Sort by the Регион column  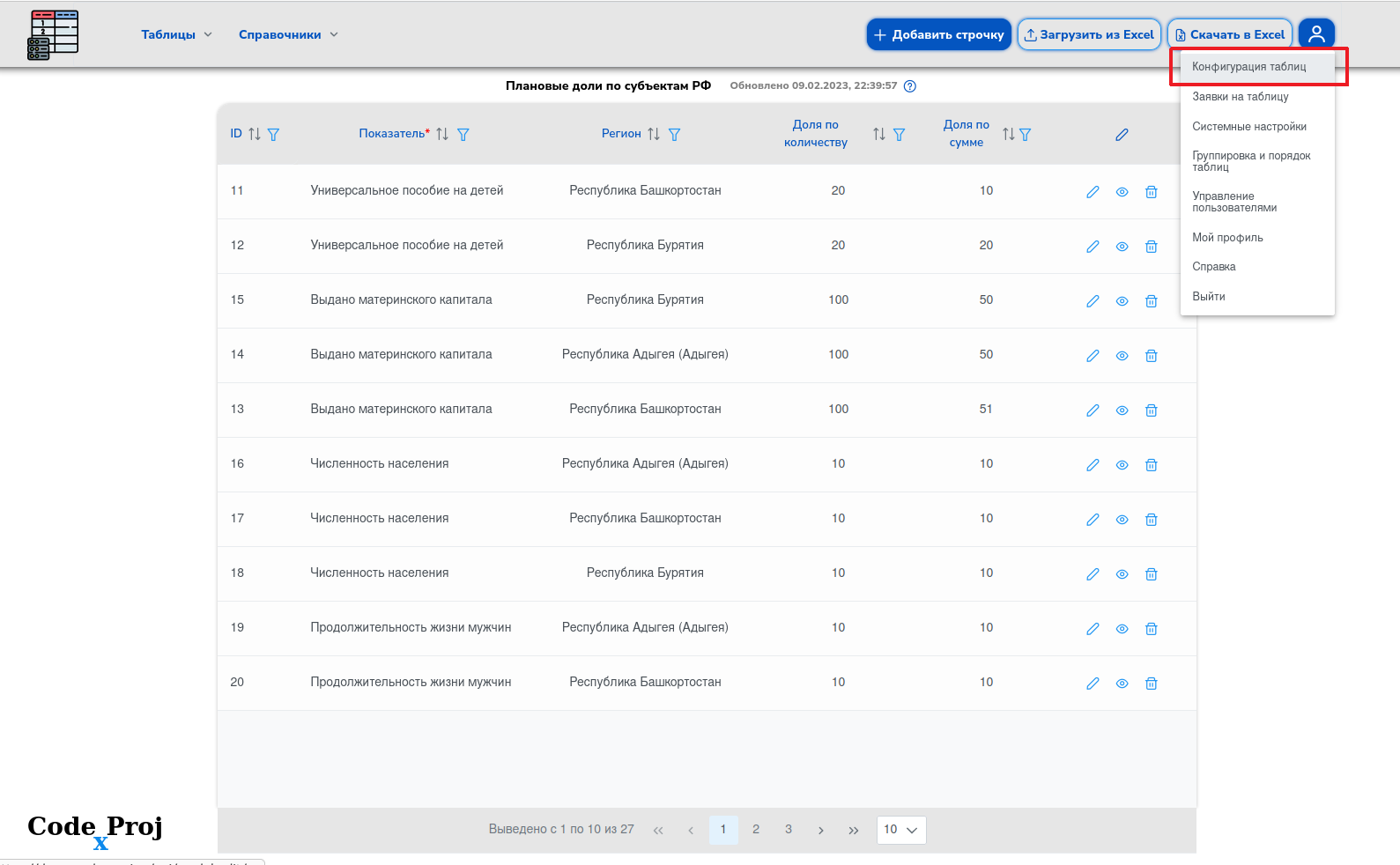654,134
